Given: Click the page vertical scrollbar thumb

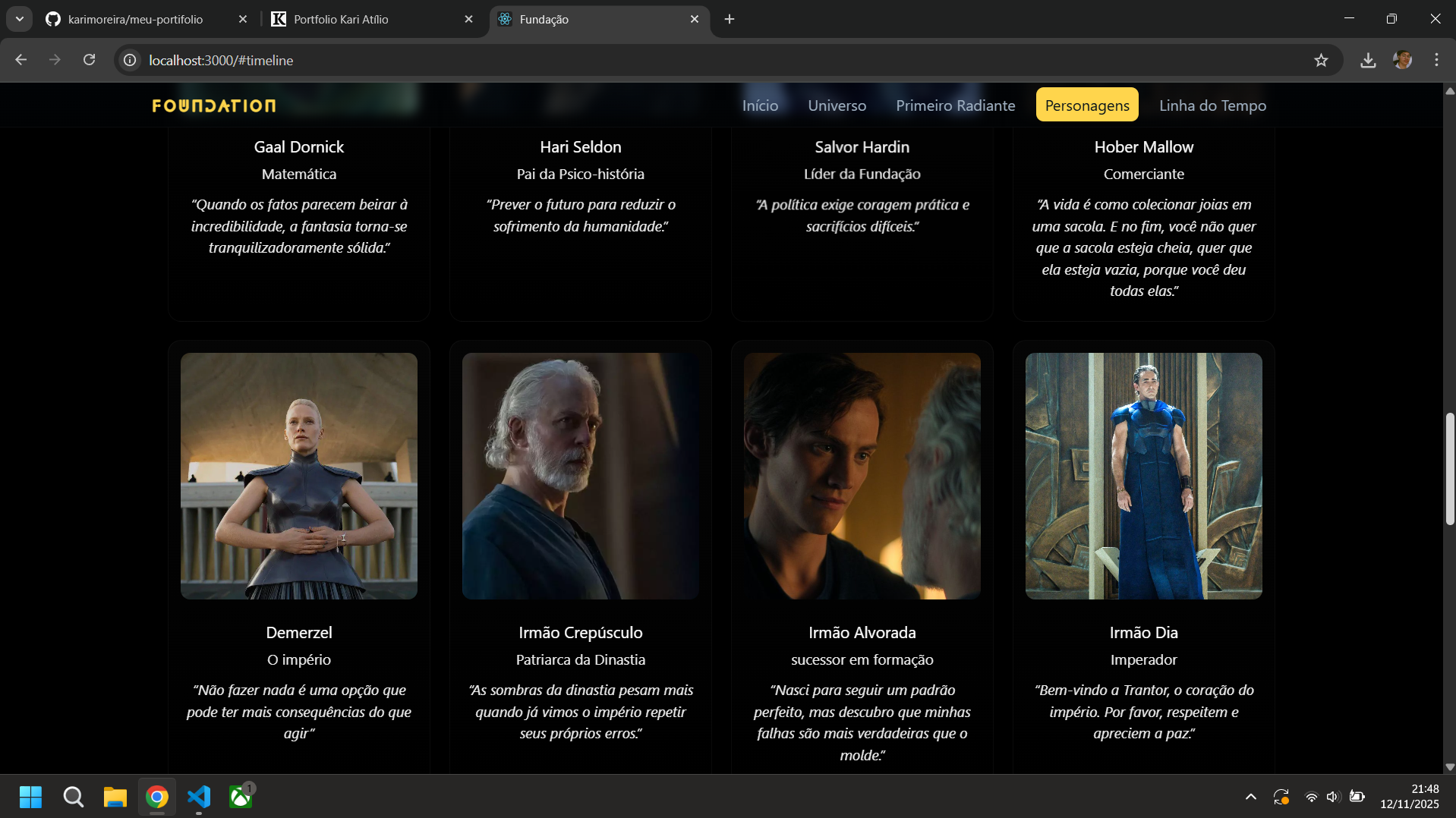Looking at the screenshot, I should (x=1449, y=468).
